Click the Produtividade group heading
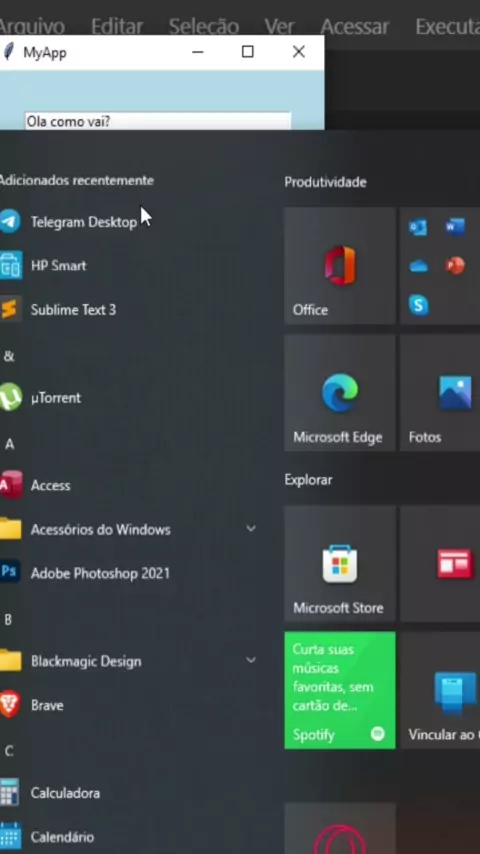 click(325, 182)
